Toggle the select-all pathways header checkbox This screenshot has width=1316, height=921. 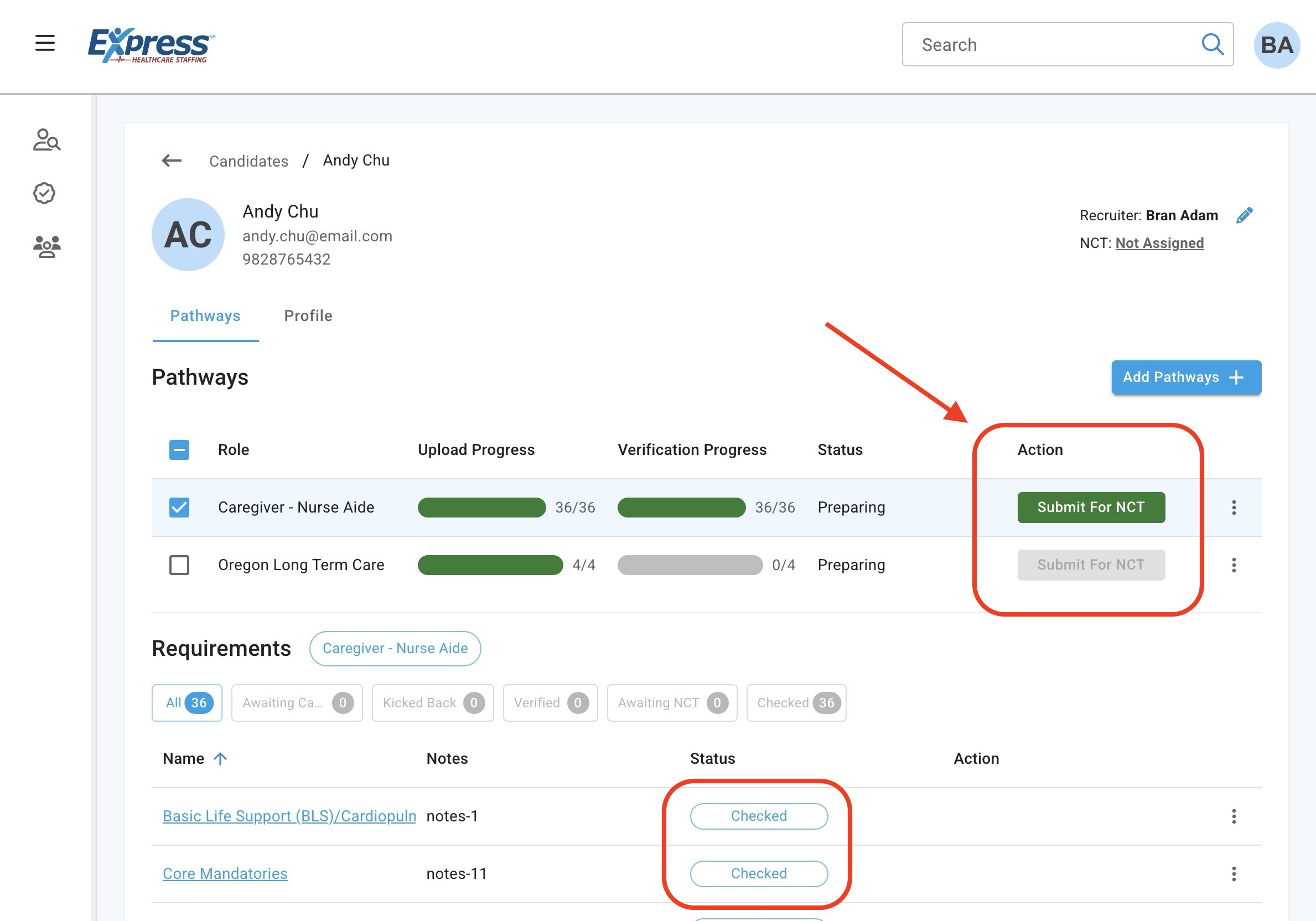[x=179, y=450]
